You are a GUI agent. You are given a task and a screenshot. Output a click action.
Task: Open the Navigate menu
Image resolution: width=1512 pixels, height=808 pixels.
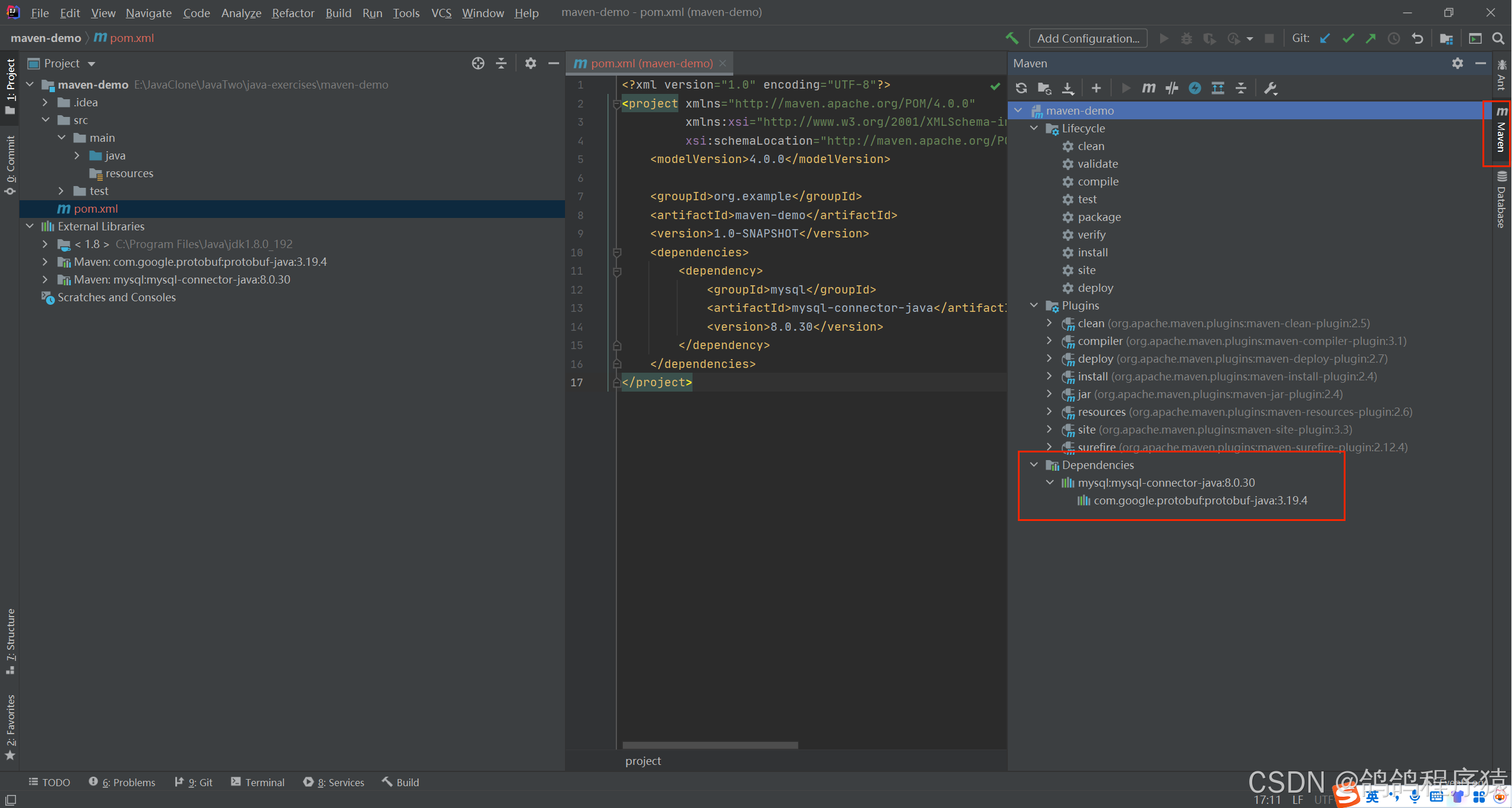coord(148,12)
